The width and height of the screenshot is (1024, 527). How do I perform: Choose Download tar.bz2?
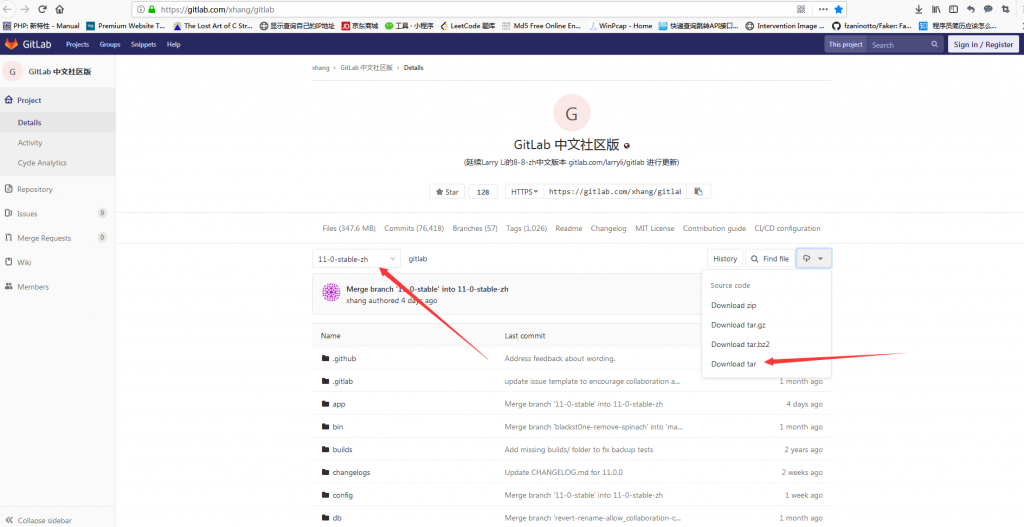tap(740, 344)
